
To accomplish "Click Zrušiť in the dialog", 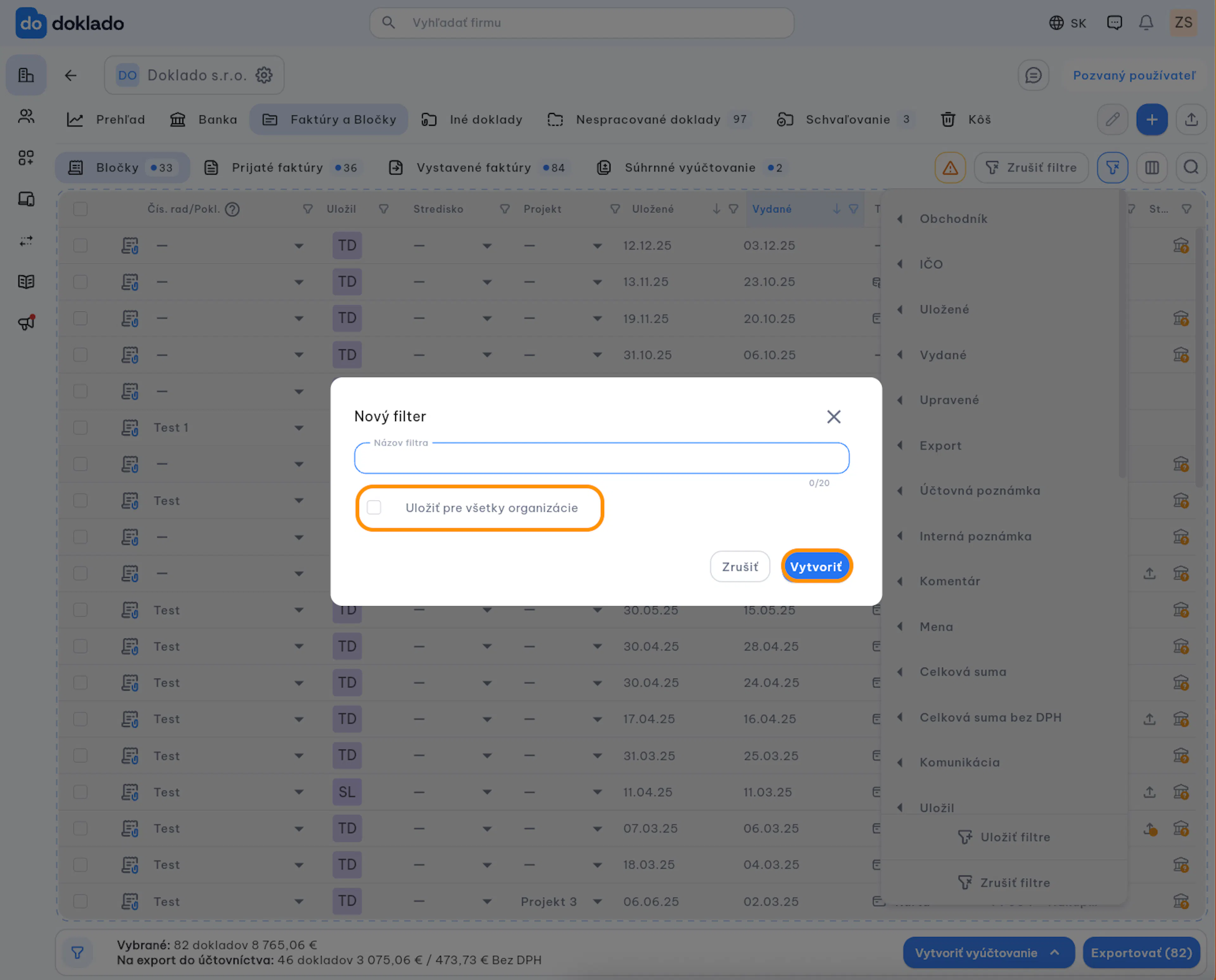I will point(740,566).
